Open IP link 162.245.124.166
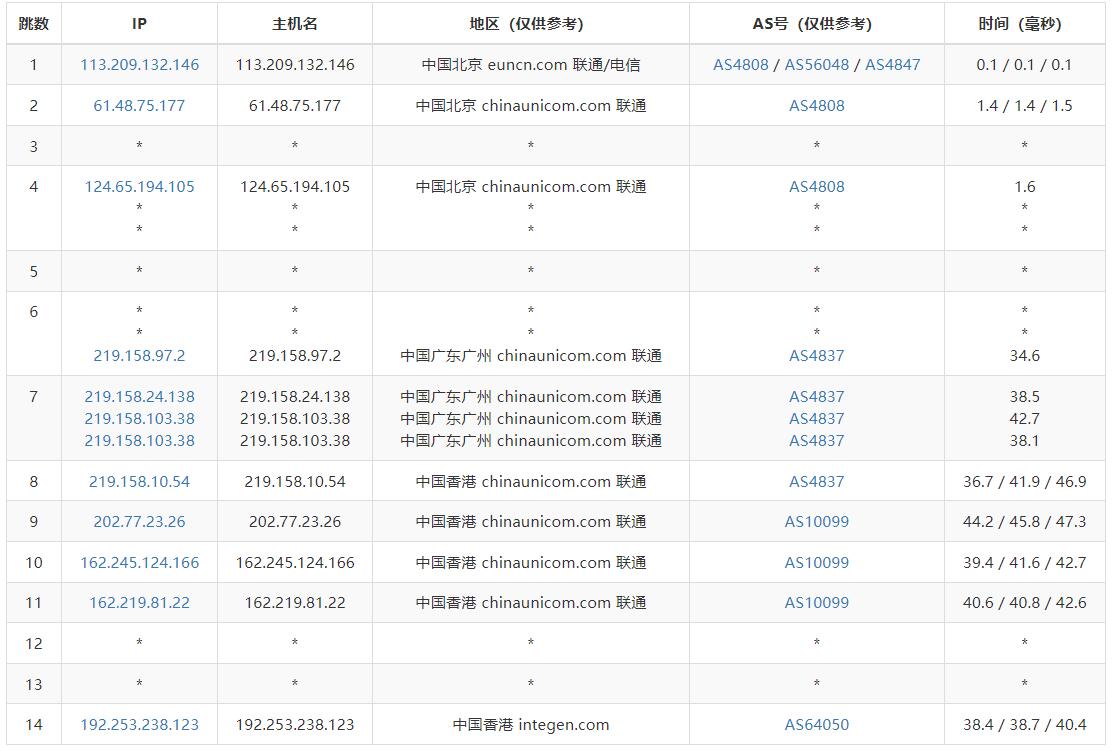Image resolution: width=1115 pixels, height=751 pixels. tap(139, 563)
